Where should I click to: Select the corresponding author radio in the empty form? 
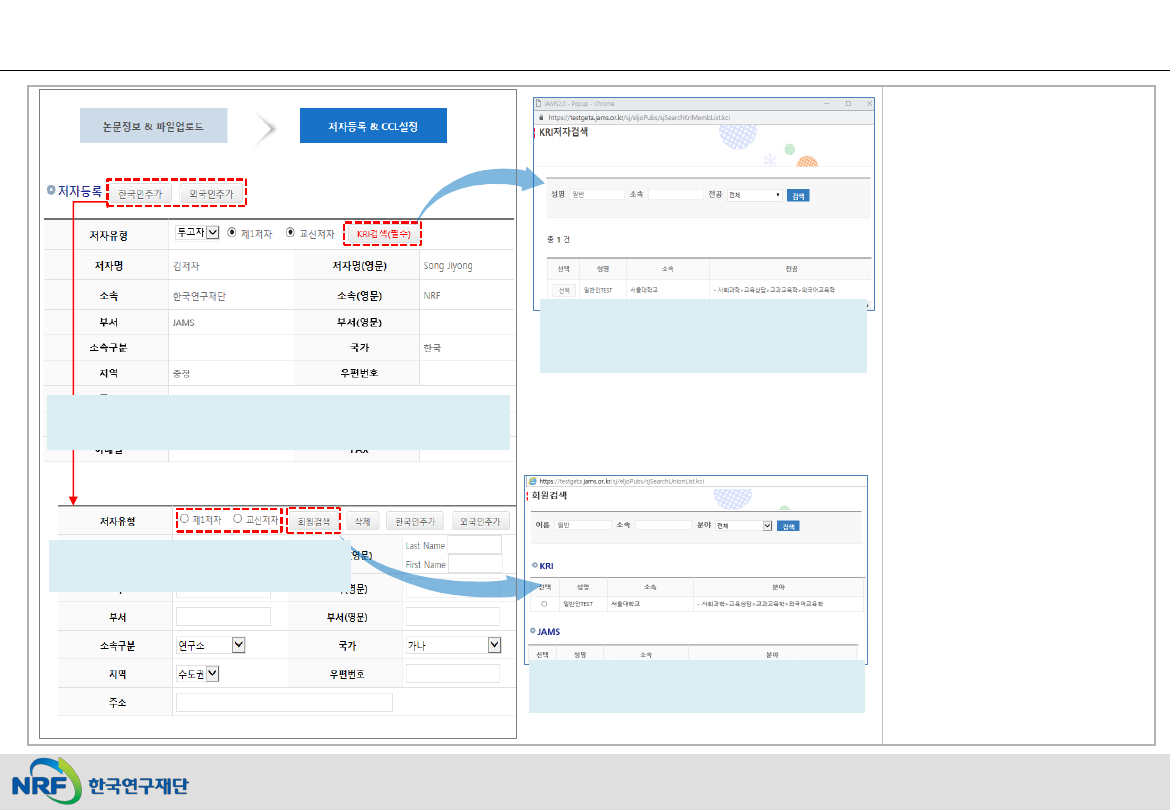238,520
